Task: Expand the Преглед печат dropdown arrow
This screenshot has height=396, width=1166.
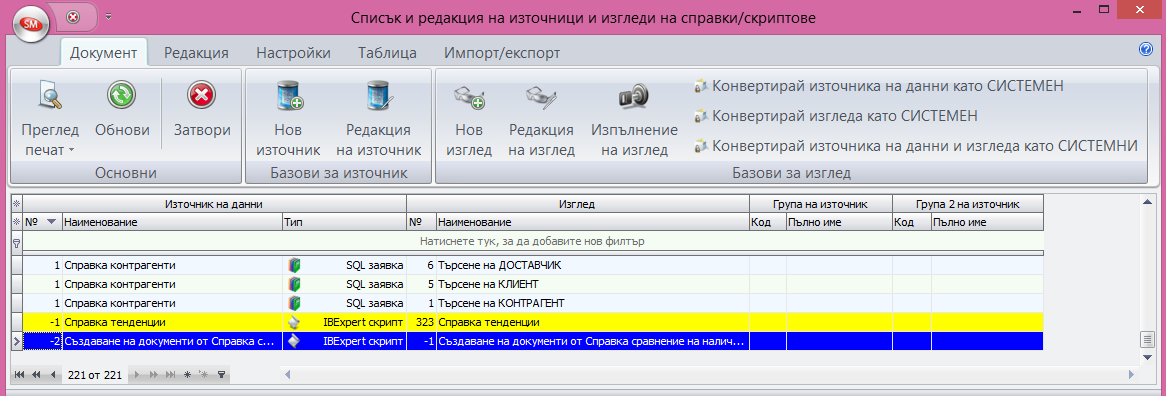Action: (72, 151)
